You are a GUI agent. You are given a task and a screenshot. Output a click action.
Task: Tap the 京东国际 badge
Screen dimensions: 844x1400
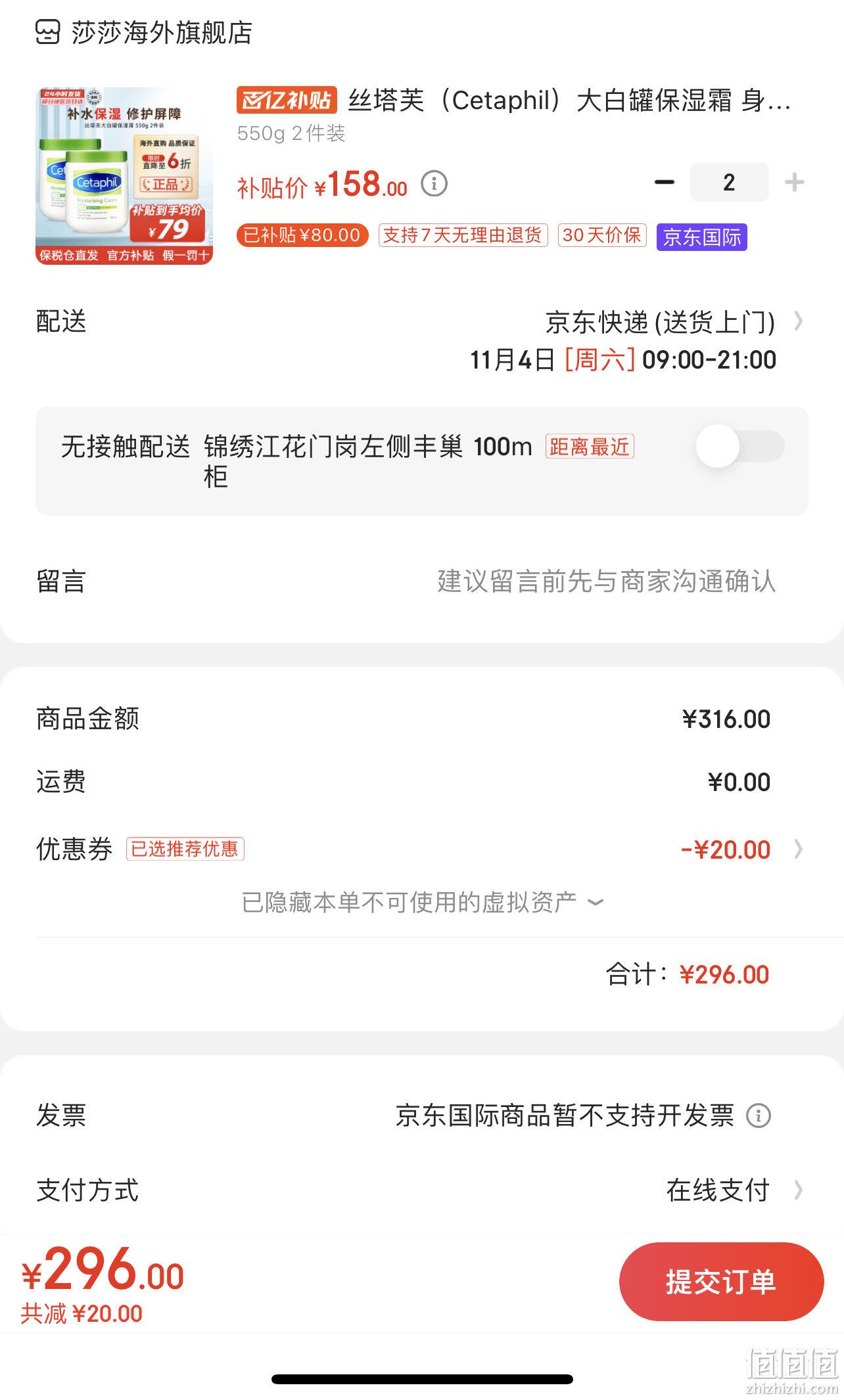click(701, 237)
